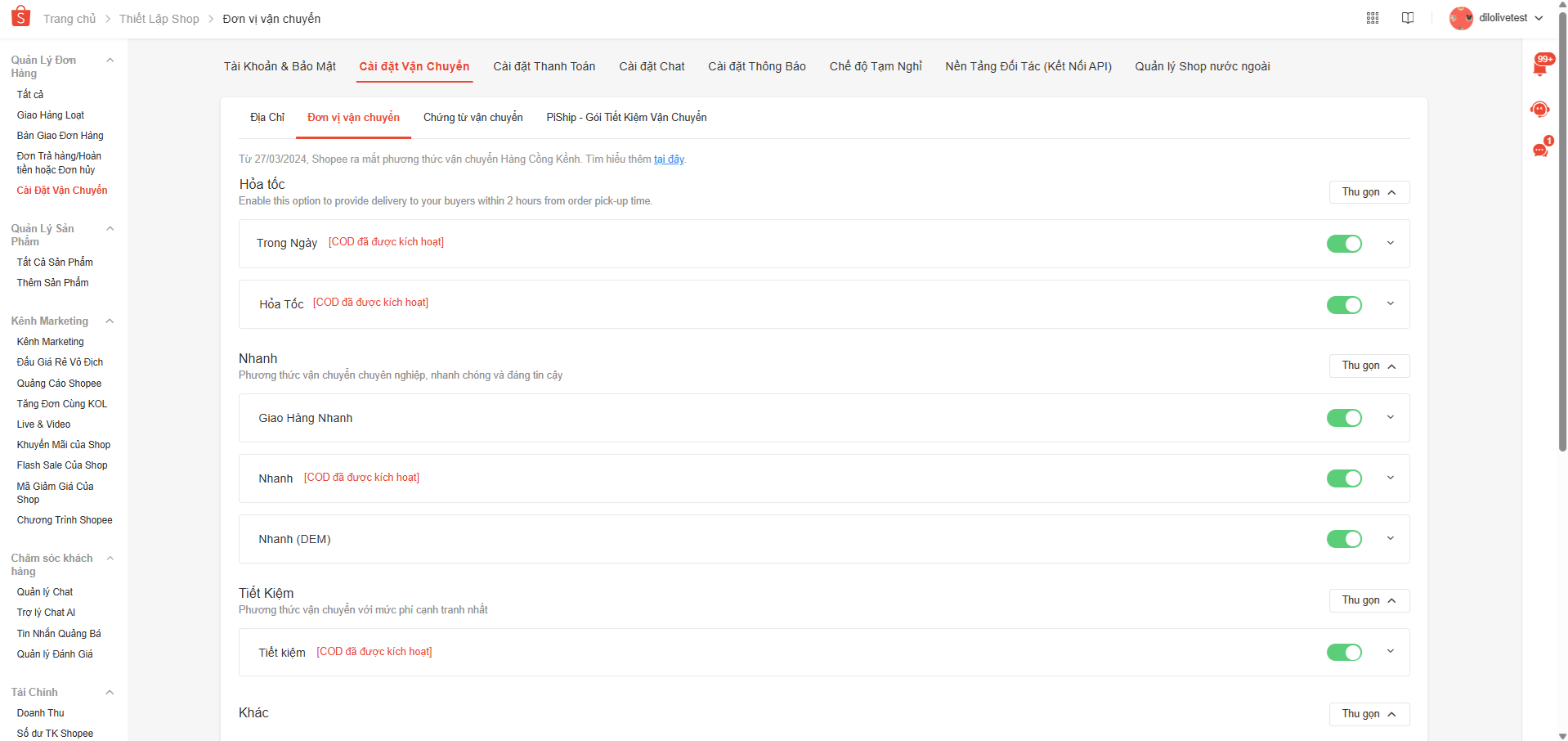Expand Tiết kiệm channel row chevron
1568x741 pixels.
1390,652
